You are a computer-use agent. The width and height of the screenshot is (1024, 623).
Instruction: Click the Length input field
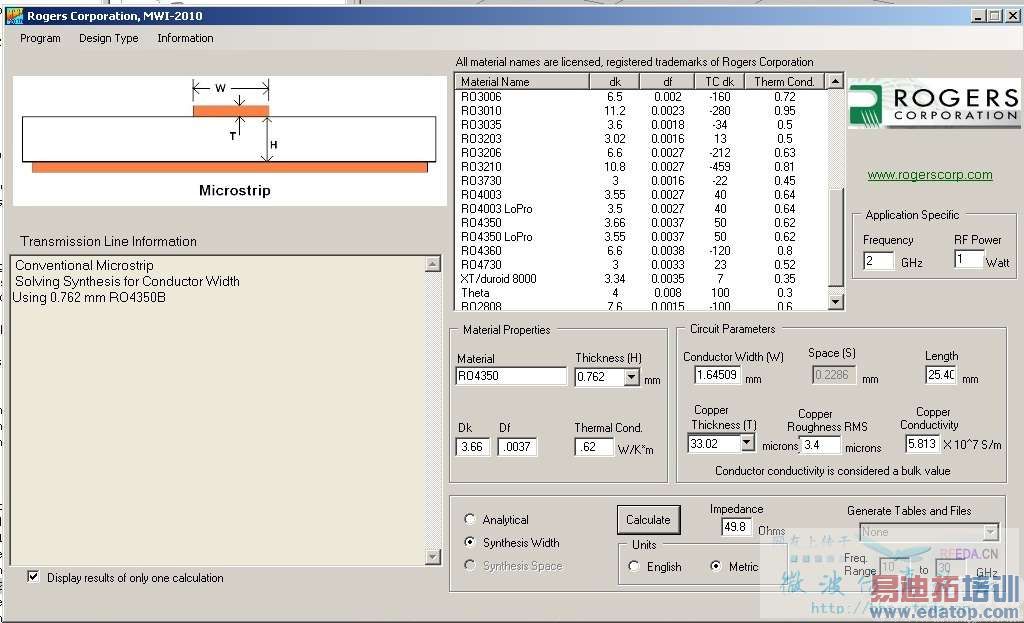(941, 375)
